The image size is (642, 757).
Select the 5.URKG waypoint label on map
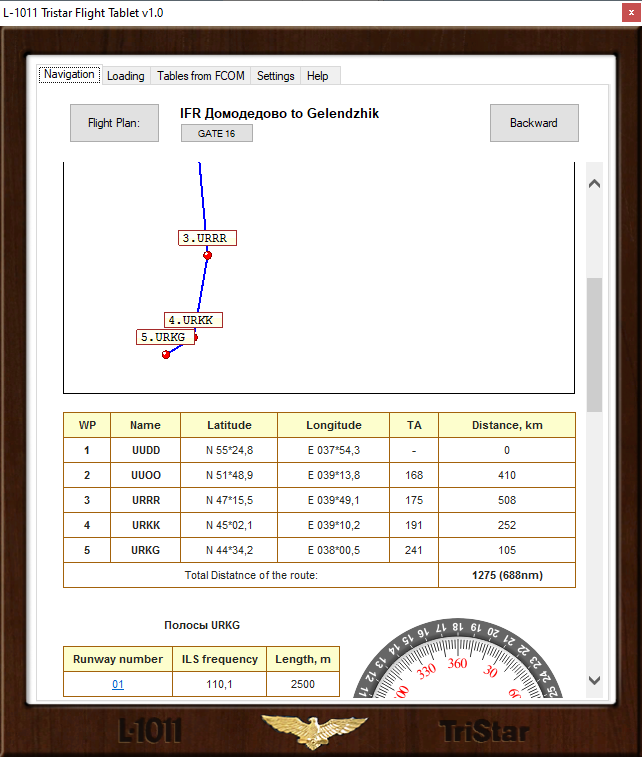pyautogui.click(x=166, y=337)
